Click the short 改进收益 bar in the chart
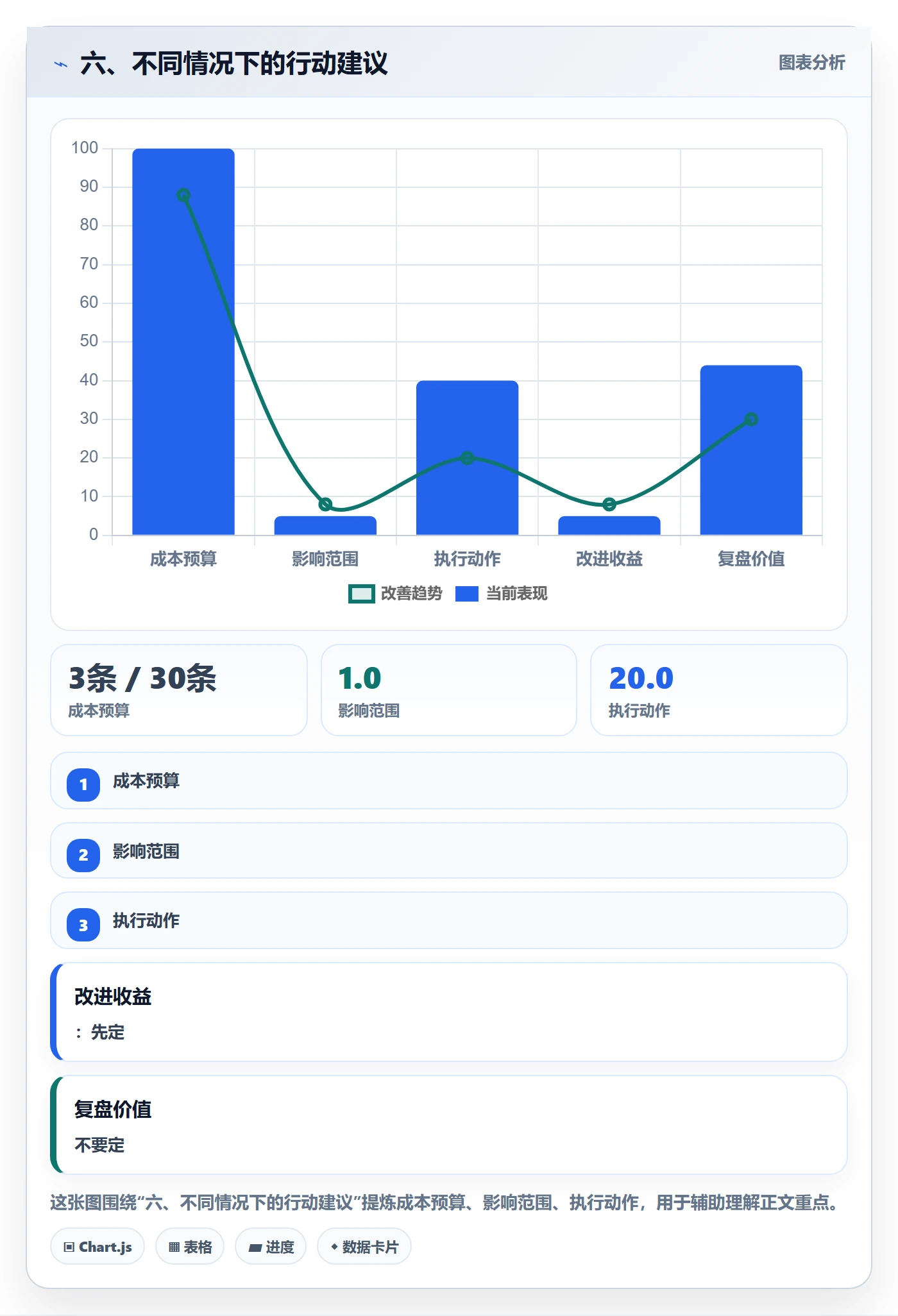898x1316 pixels. (609, 525)
